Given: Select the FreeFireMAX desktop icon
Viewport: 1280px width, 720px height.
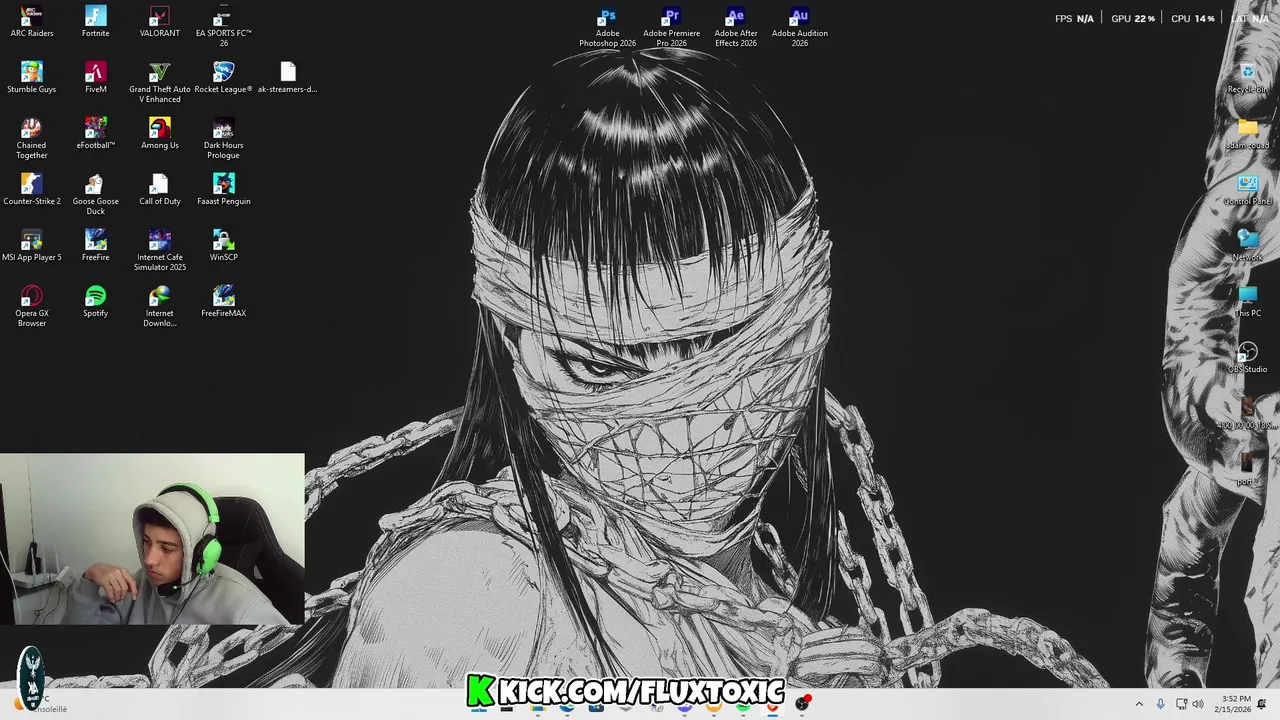Looking at the screenshot, I should coord(224,301).
